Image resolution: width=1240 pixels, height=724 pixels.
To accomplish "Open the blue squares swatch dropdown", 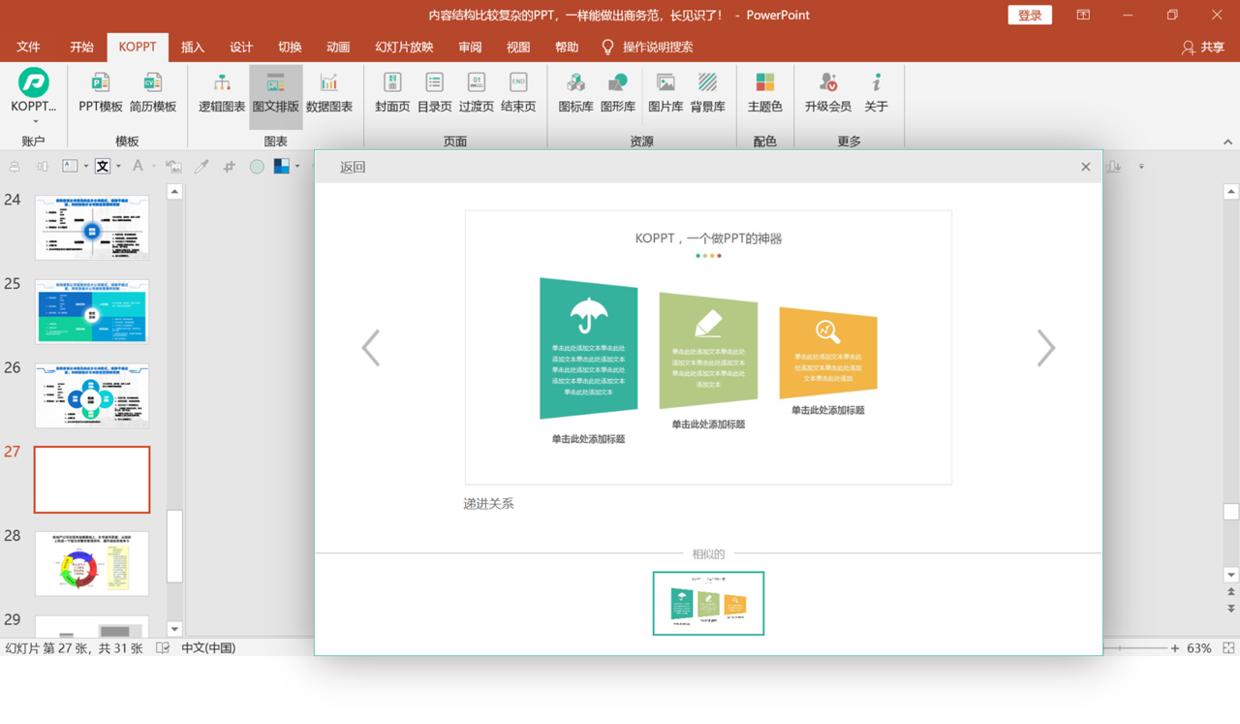I will pos(297,167).
